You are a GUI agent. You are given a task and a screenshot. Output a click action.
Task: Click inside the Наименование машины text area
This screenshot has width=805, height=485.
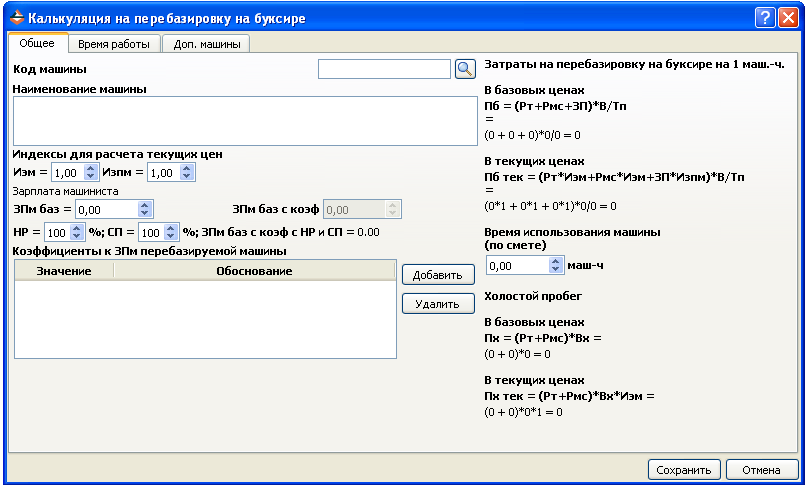tap(245, 121)
